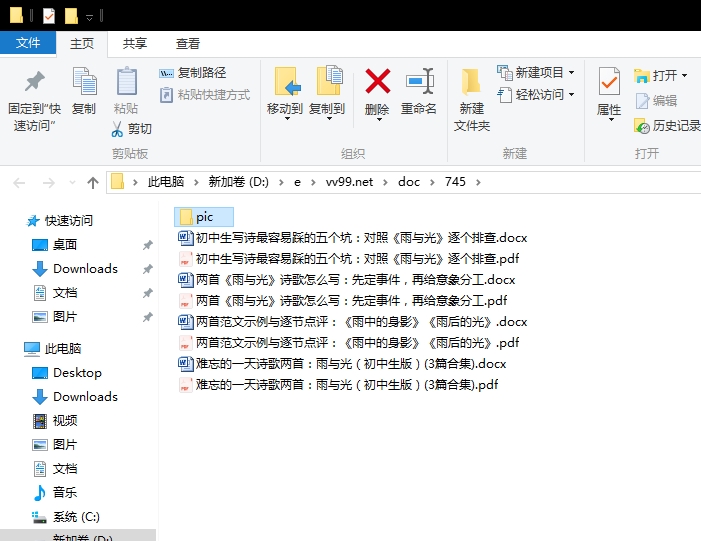Open Quick Access Toolbar customize dropdown

pos(89,17)
